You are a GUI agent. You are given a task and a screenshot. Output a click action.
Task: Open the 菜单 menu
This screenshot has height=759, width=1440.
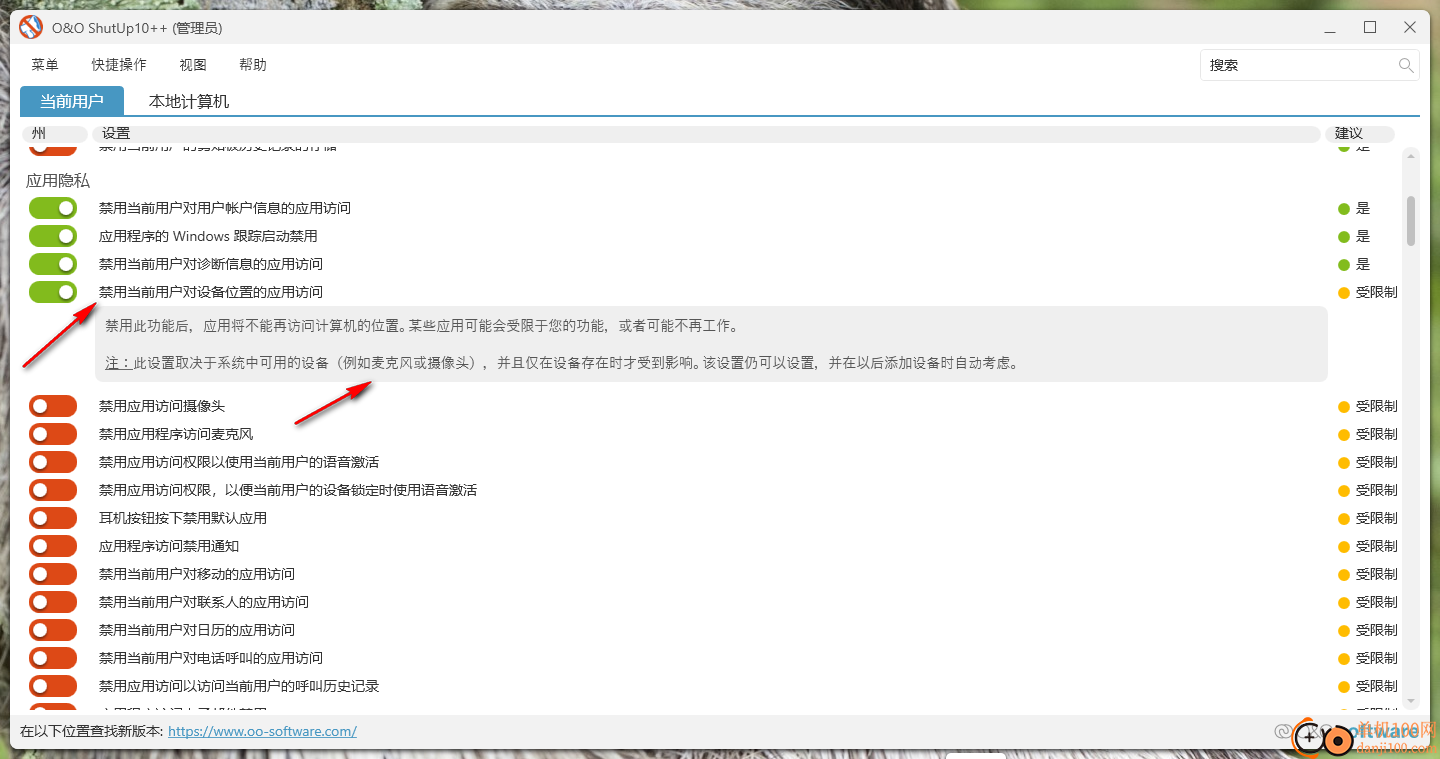click(x=45, y=65)
